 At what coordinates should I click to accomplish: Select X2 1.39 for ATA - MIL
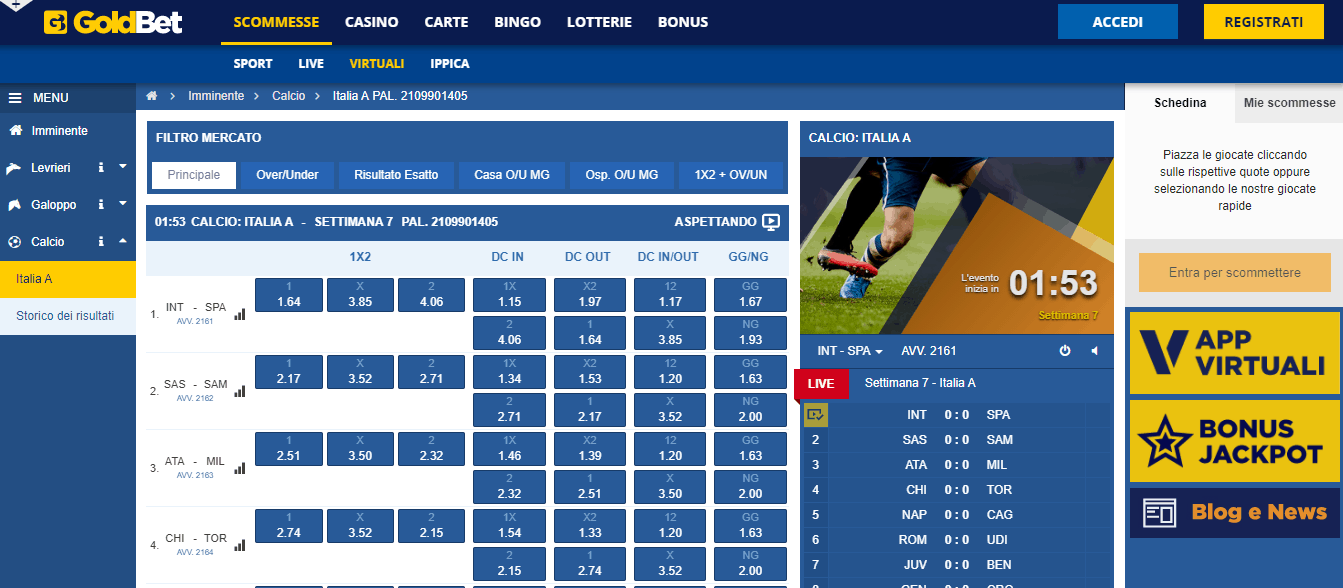coord(590,449)
